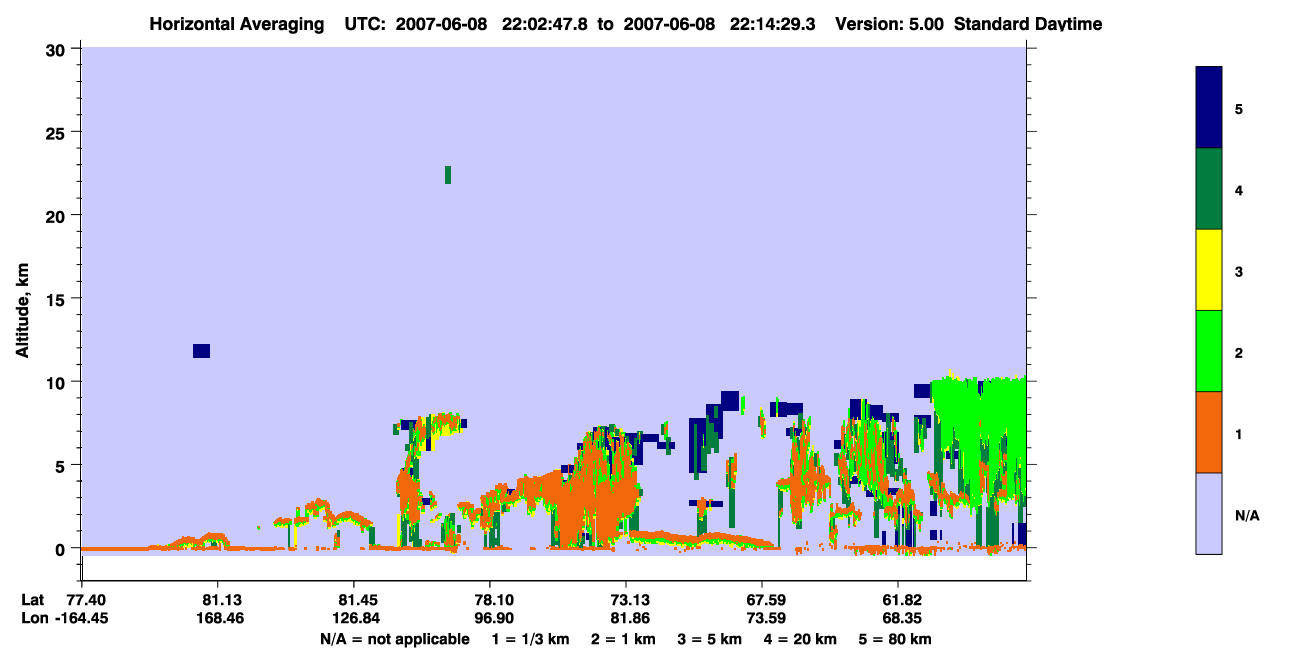
Task: Click longitude value 168.46
Action: tap(218, 617)
